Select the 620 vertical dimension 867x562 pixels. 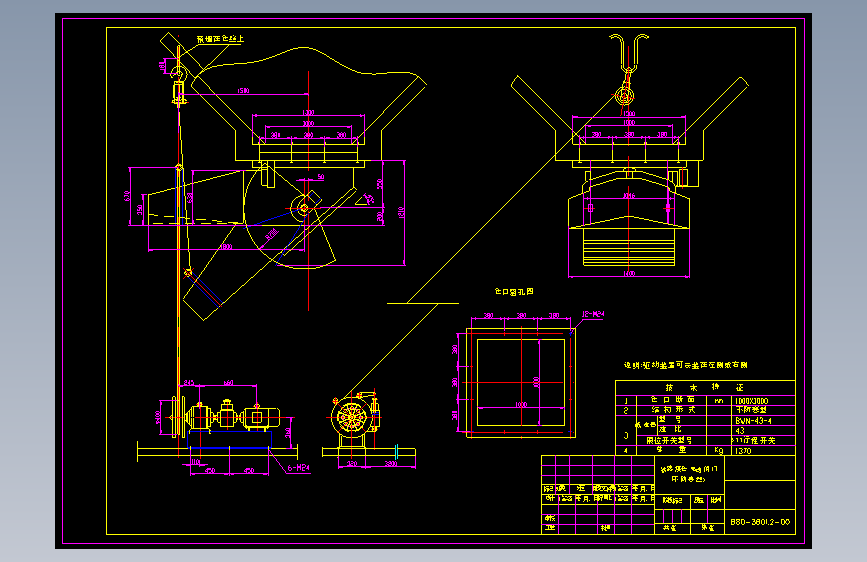(127, 196)
